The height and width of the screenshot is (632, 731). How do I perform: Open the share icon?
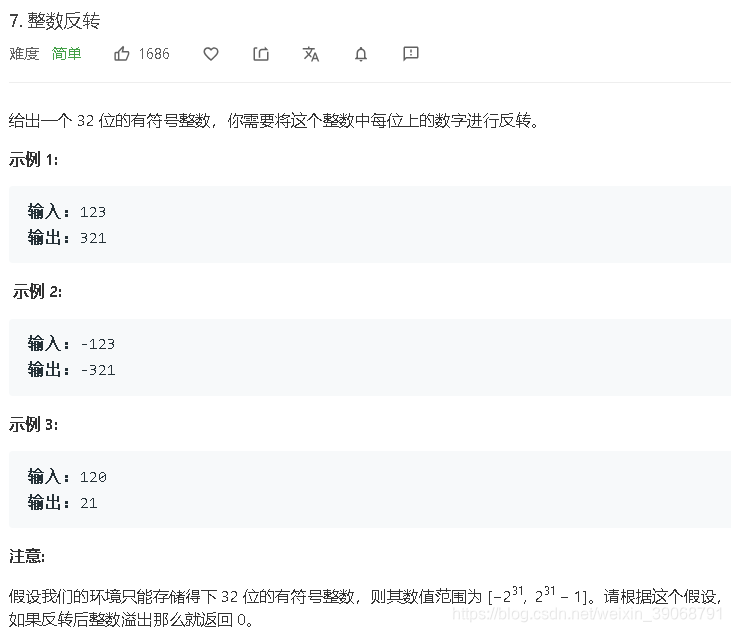tap(261, 54)
